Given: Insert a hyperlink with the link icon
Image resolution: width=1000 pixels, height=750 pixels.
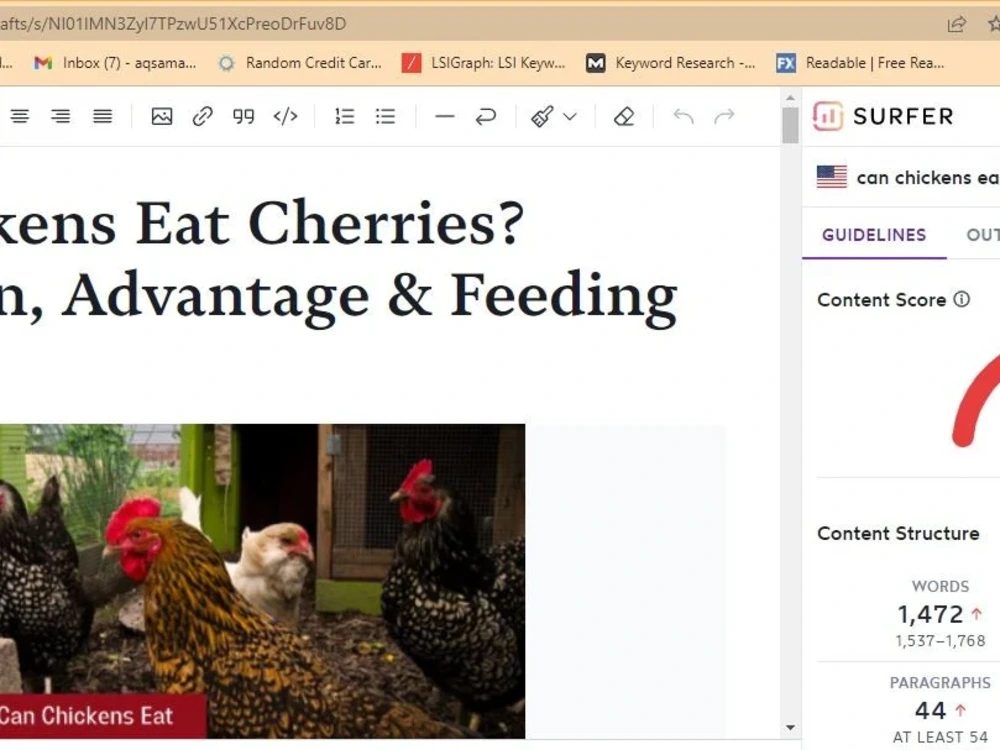Looking at the screenshot, I should 203,116.
